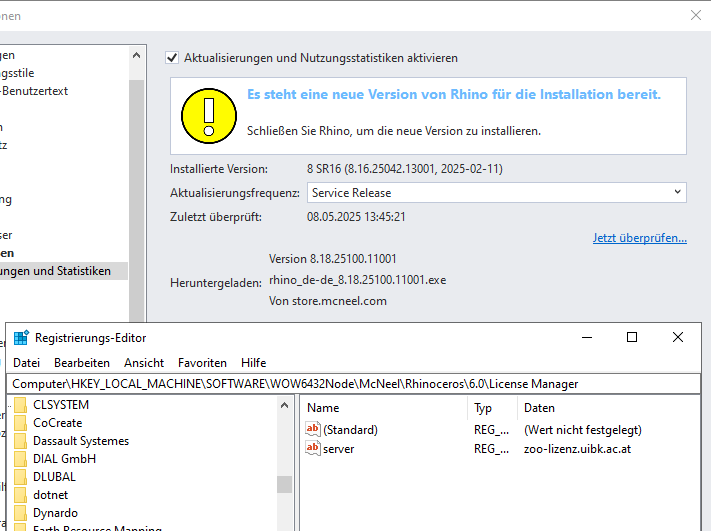Open the Aktualisierungsfrequenz Service Release dropdown

coord(497,193)
